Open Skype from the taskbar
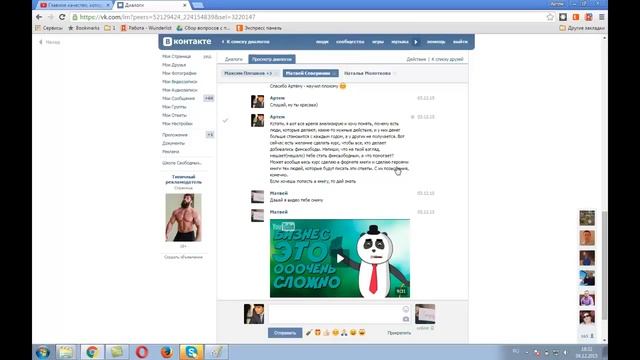The image size is (640, 360). (x=191, y=352)
